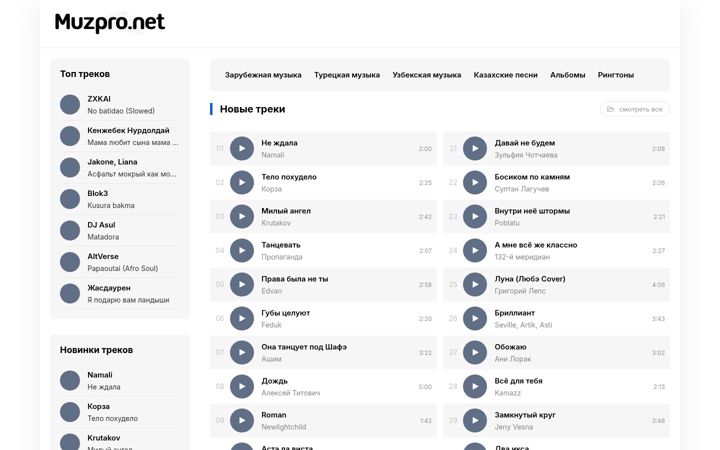The image size is (720, 450).
Task: Click track number 25 beside Луна
Action: 453,284
